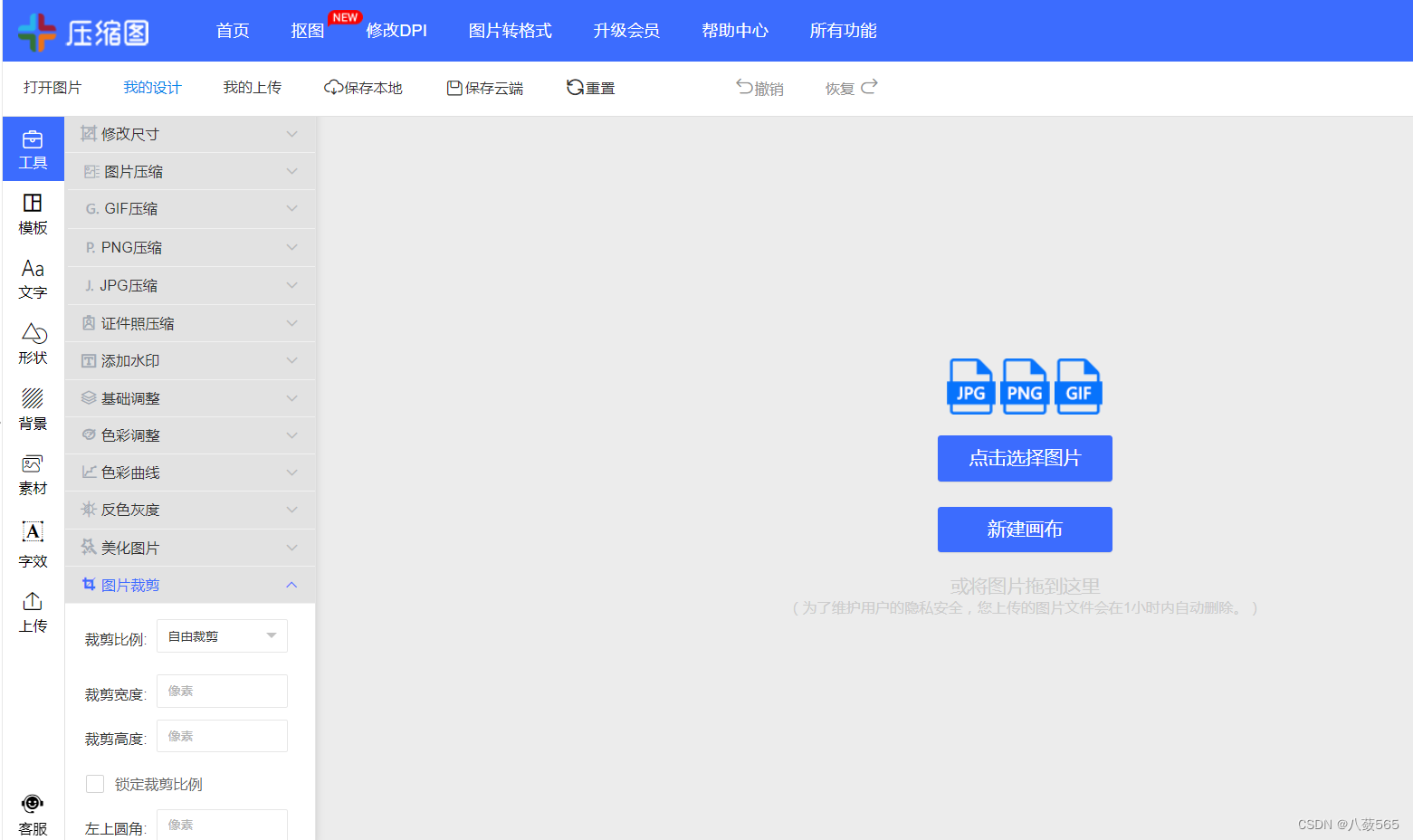Click the 压缩图 logo

[83, 32]
